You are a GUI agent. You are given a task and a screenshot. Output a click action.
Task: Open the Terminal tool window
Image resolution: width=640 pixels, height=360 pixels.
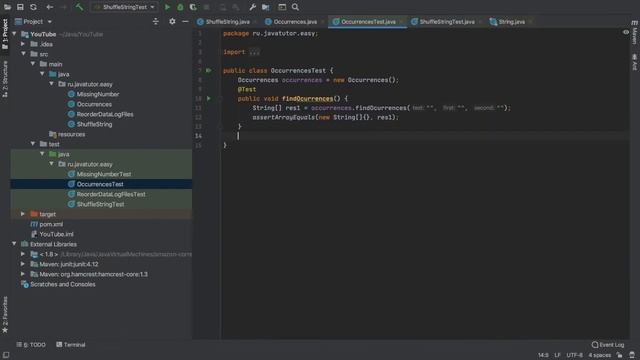click(71, 344)
